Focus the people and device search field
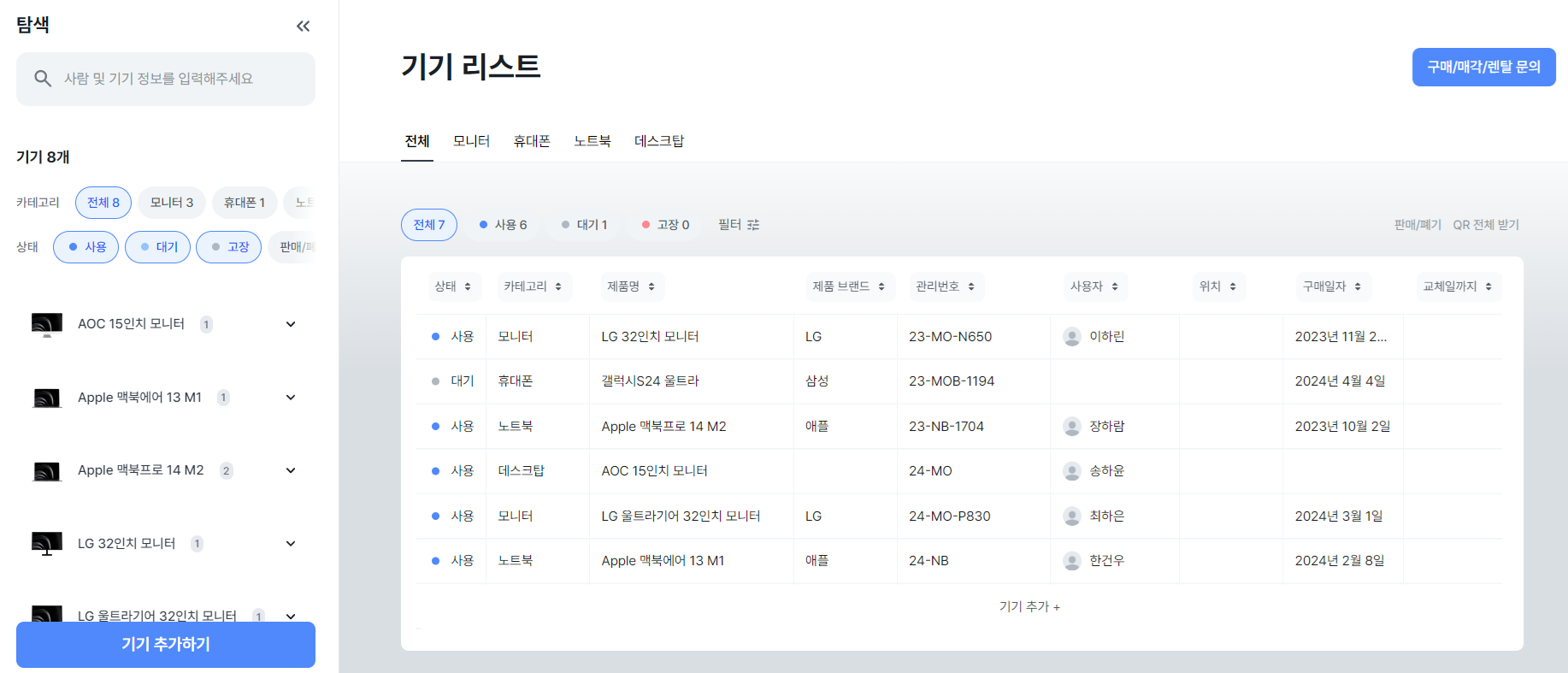This screenshot has width=1568, height=673. click(x=180, y=79)
